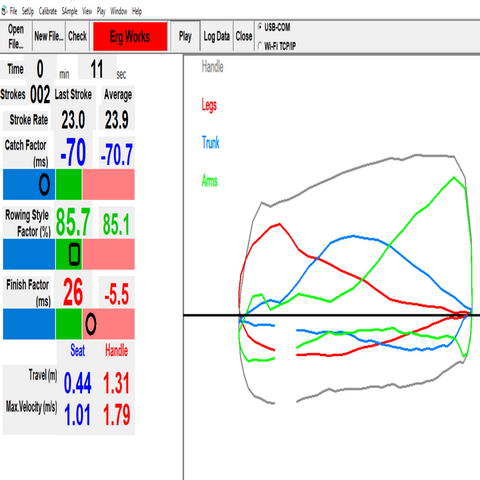The width and height of the screenshot is (480, 480).
Task: Click the New File button
Action: pos(49,36)
